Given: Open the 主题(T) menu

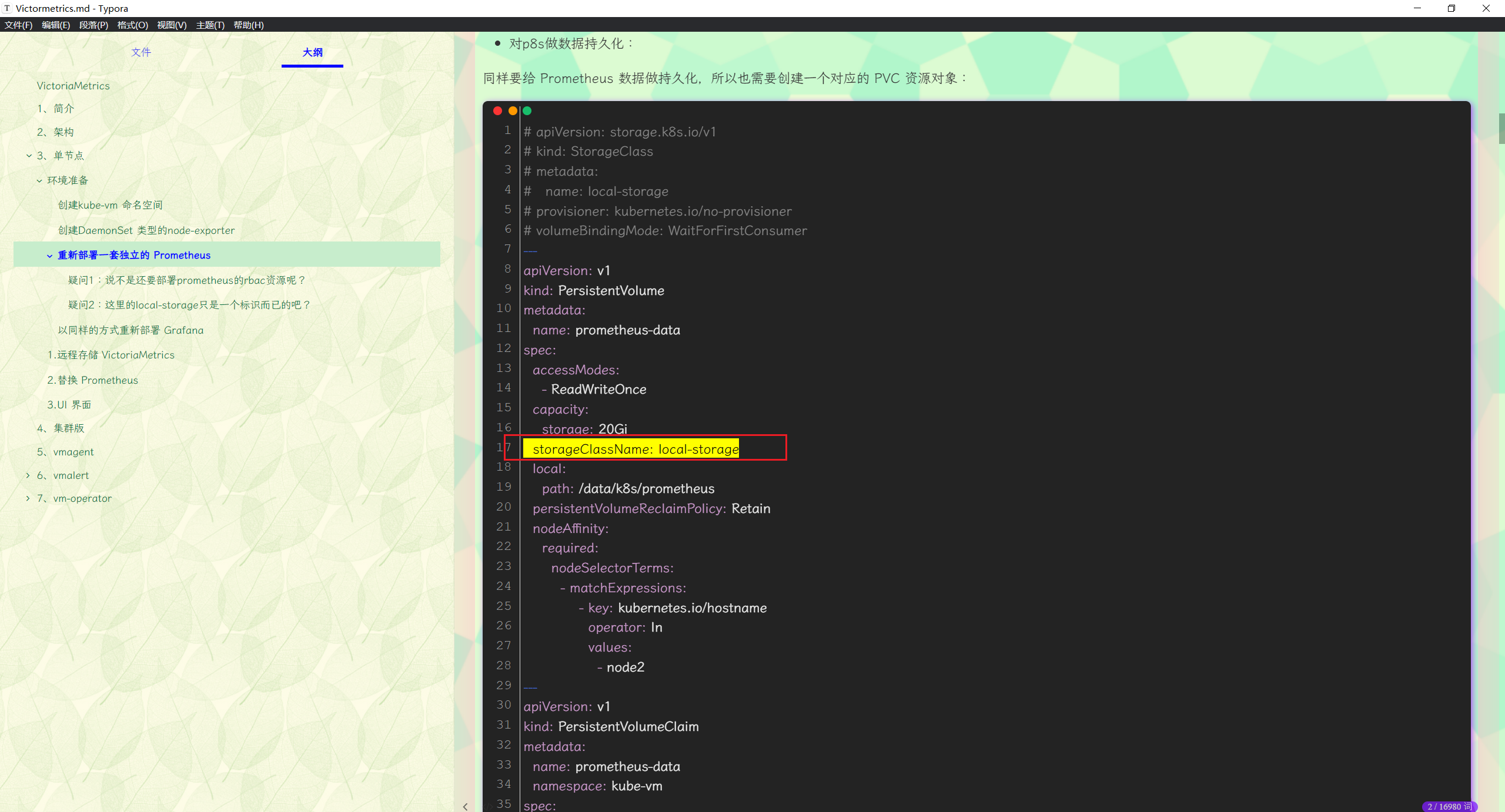Looking at the screenshot, I should 210,25.
